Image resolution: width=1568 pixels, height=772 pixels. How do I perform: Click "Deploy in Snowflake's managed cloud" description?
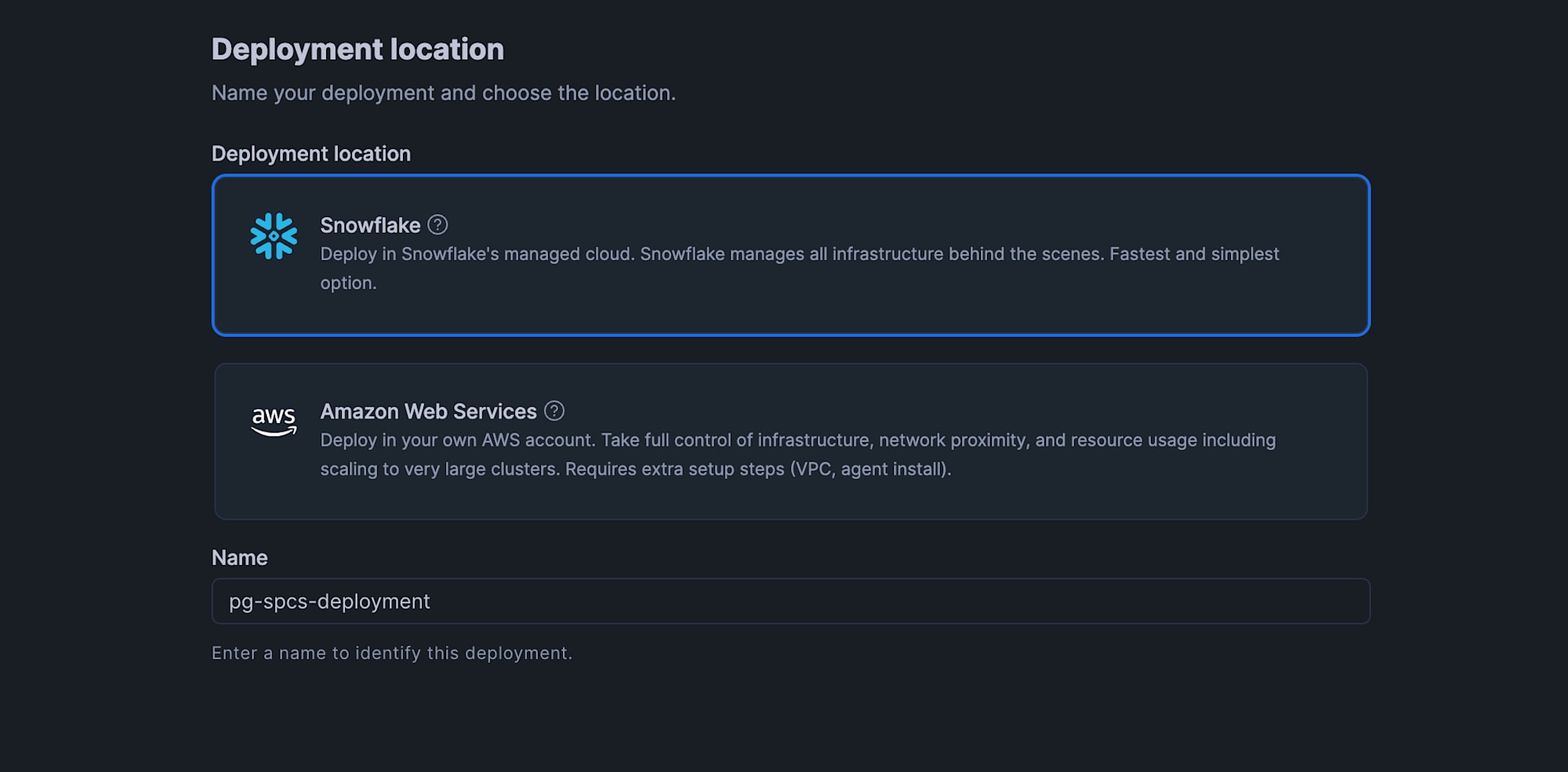pos(800,269)
